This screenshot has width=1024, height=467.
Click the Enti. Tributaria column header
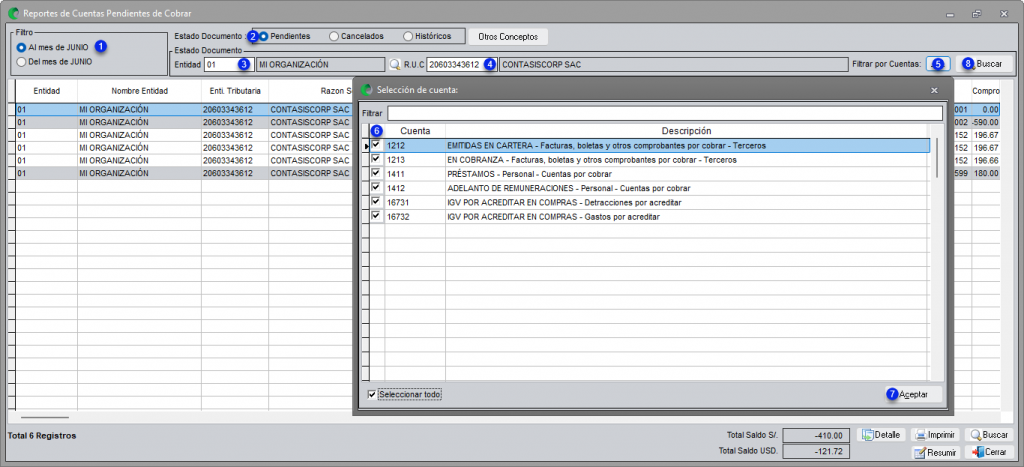tap(234, 91)
